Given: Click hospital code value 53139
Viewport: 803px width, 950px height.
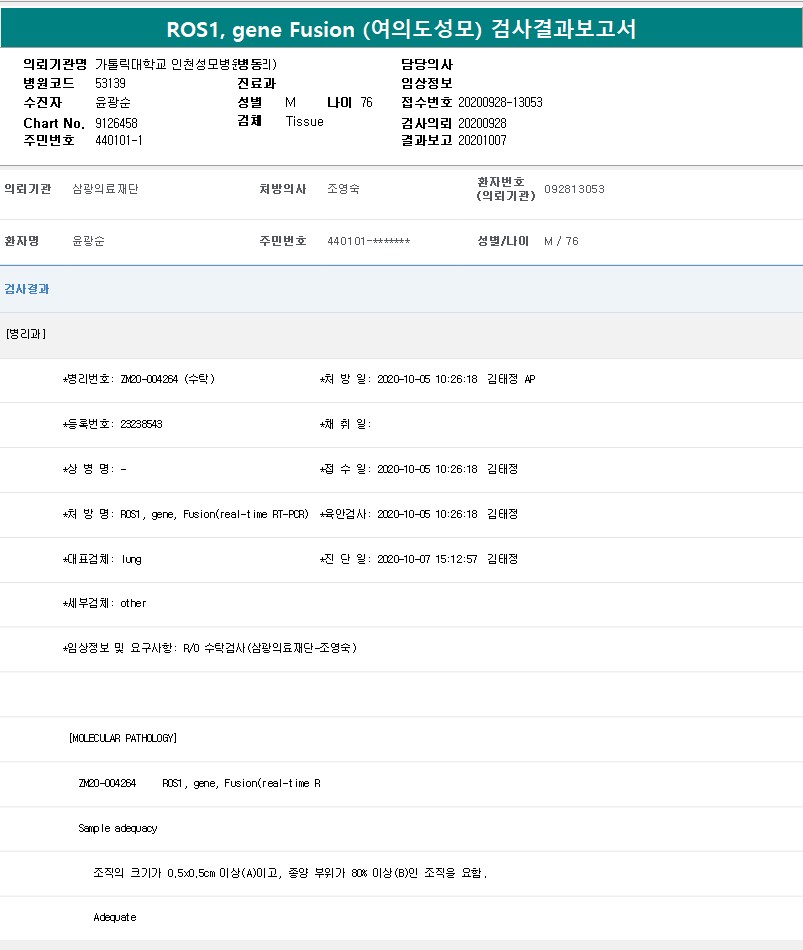Looking at the screenshot, I should tap(110, 83).
